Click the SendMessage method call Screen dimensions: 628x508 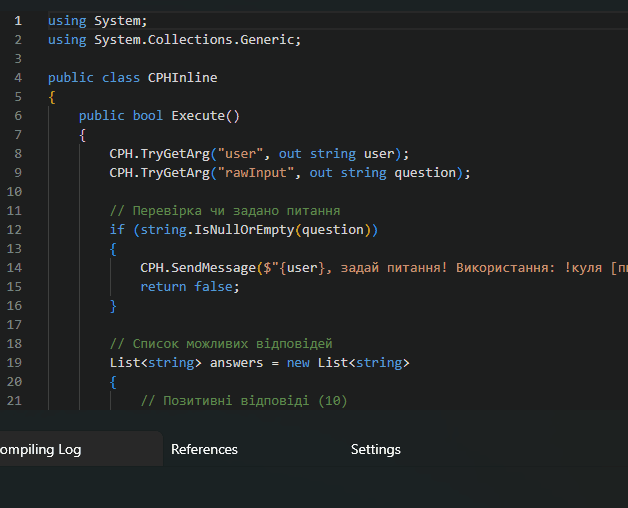(213, 267)
